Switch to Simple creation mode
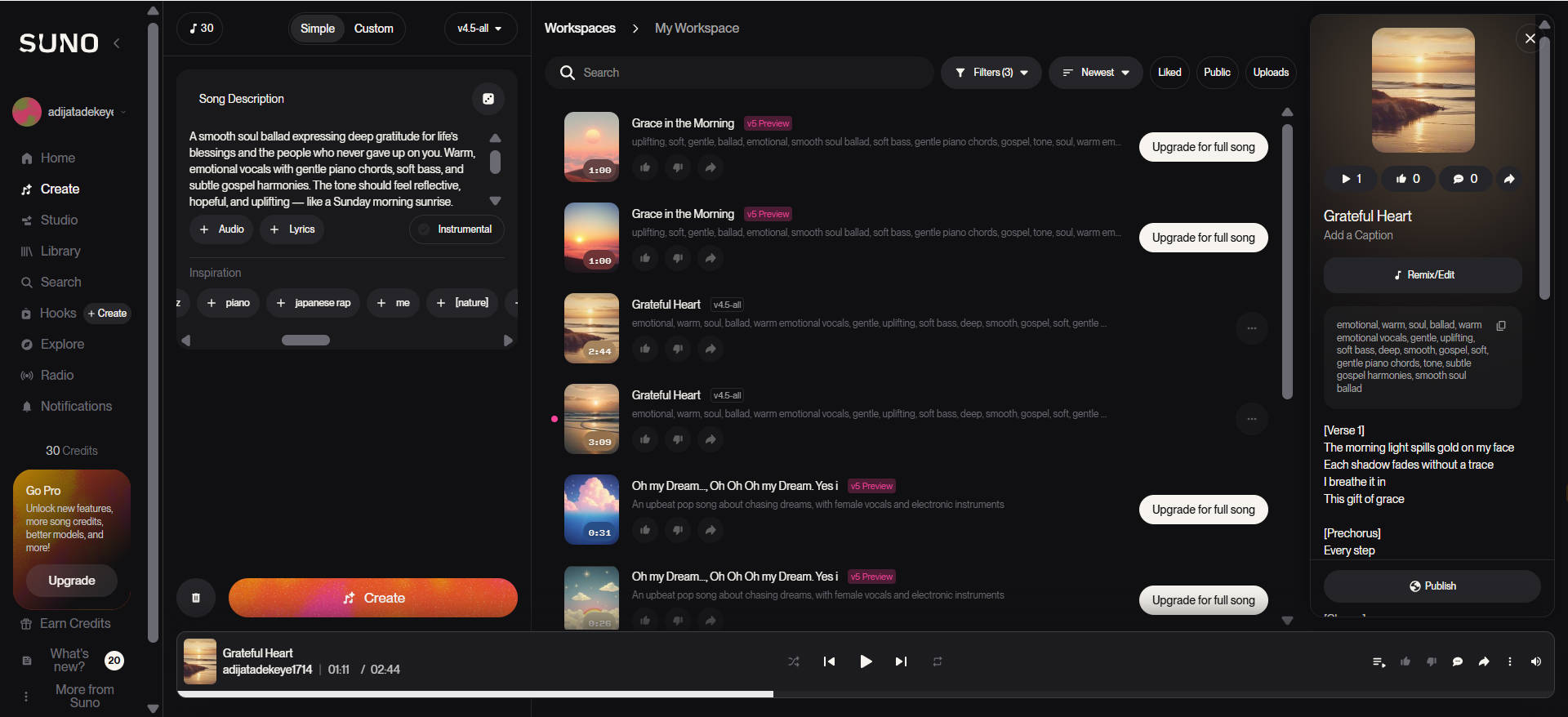 (318, 29)
